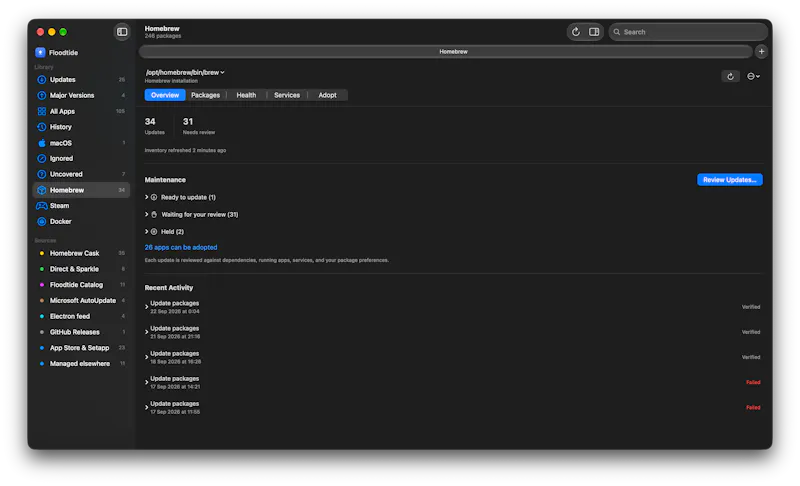Viewport: 800px width, 486px height.
Task: Click the 34 Updates count
Action: point(154,126)
